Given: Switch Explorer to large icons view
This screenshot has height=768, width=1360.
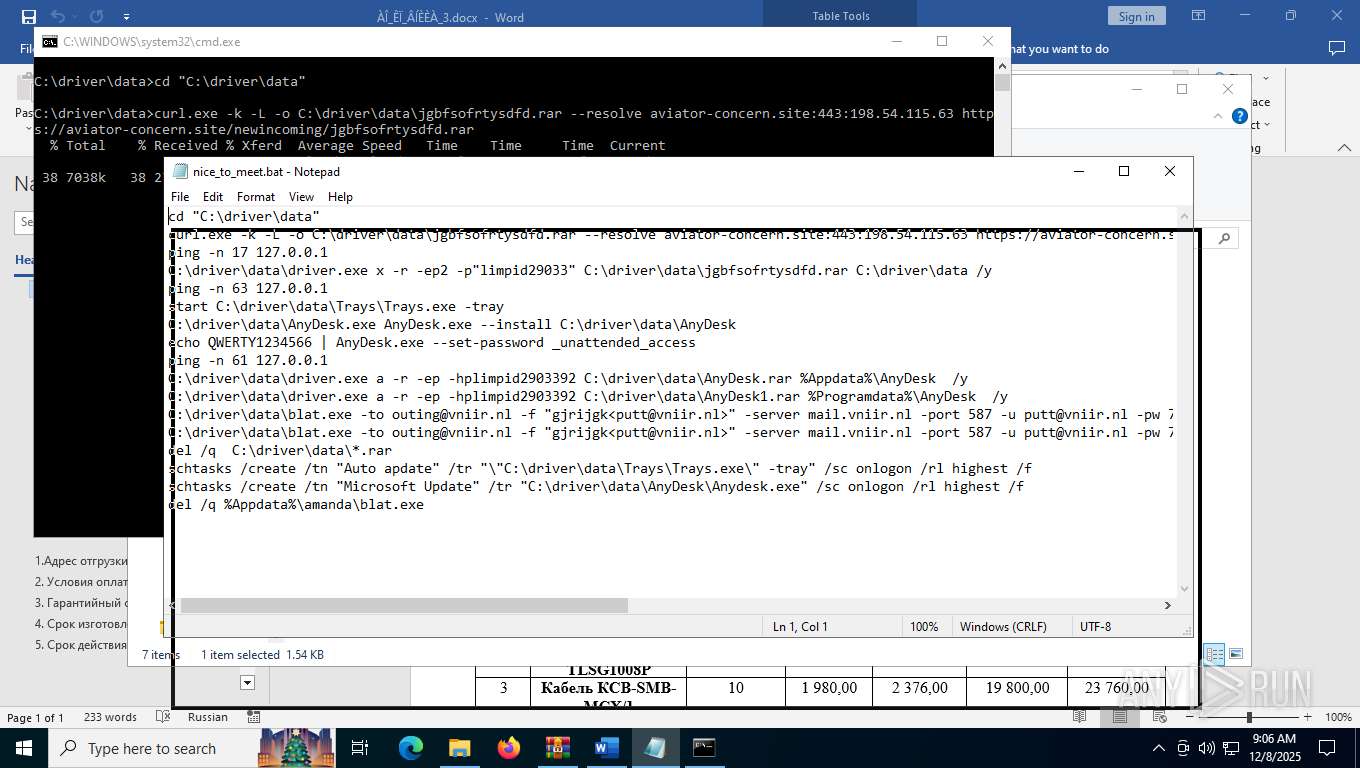Looking at the screenshot, I should click(1236, 654).
